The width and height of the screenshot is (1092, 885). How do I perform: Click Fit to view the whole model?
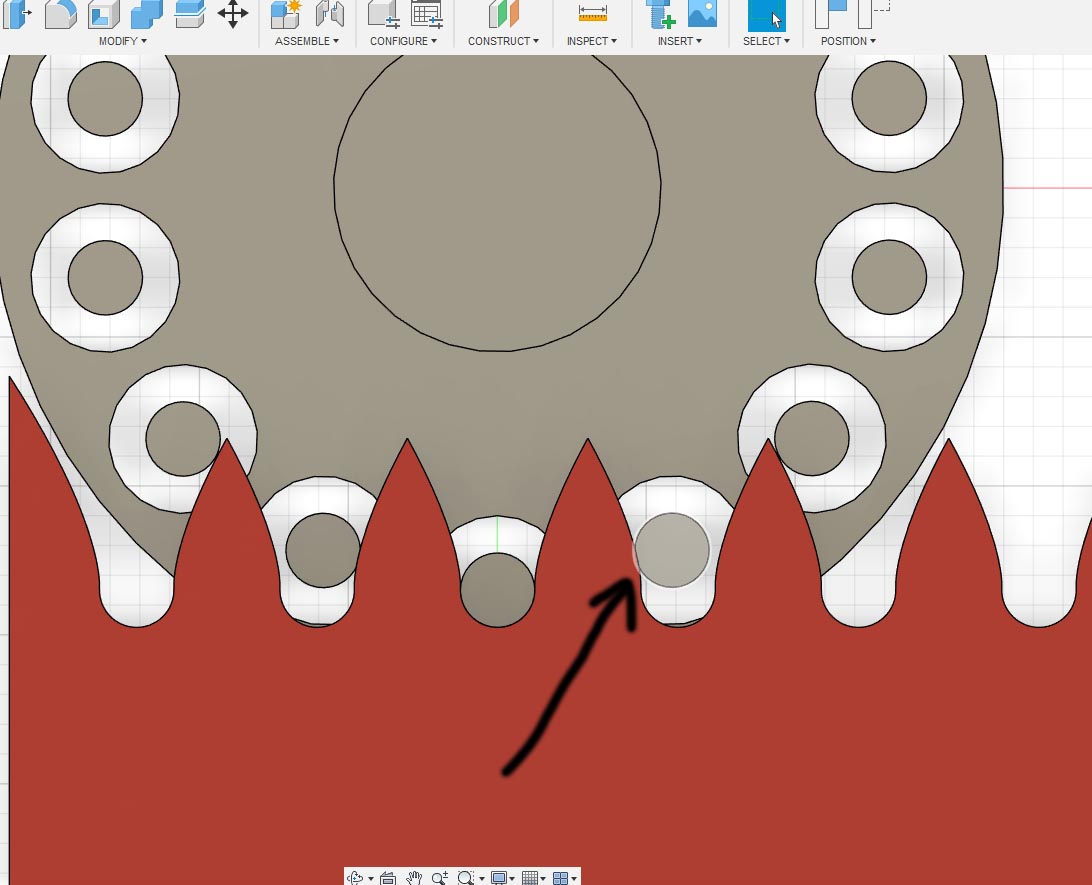(467, 876)
